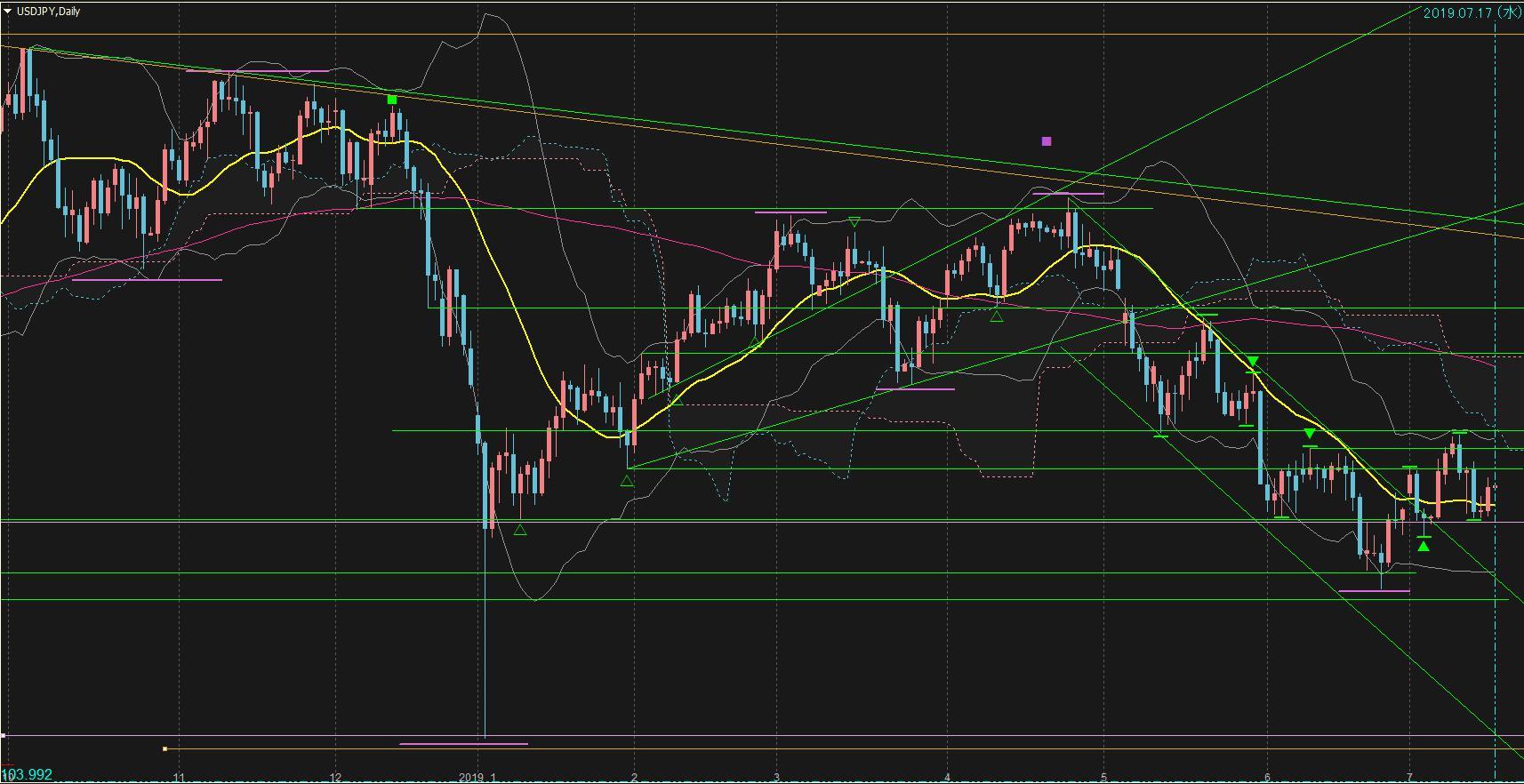Click the 103.992 price value
The width and height of the screenshot is (1524, 784).
(28, 774)
